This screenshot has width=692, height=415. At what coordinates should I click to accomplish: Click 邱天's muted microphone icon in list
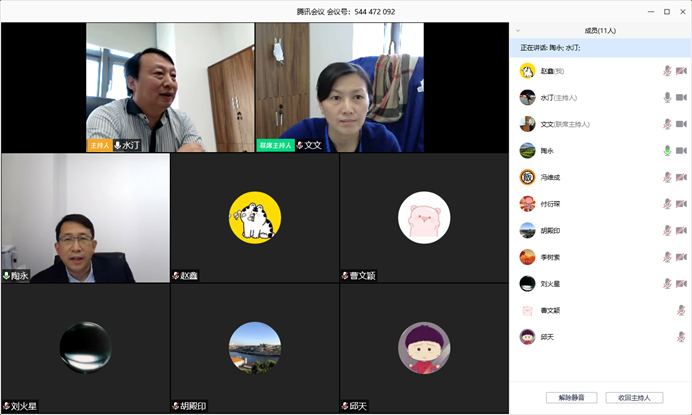(680, 337)
